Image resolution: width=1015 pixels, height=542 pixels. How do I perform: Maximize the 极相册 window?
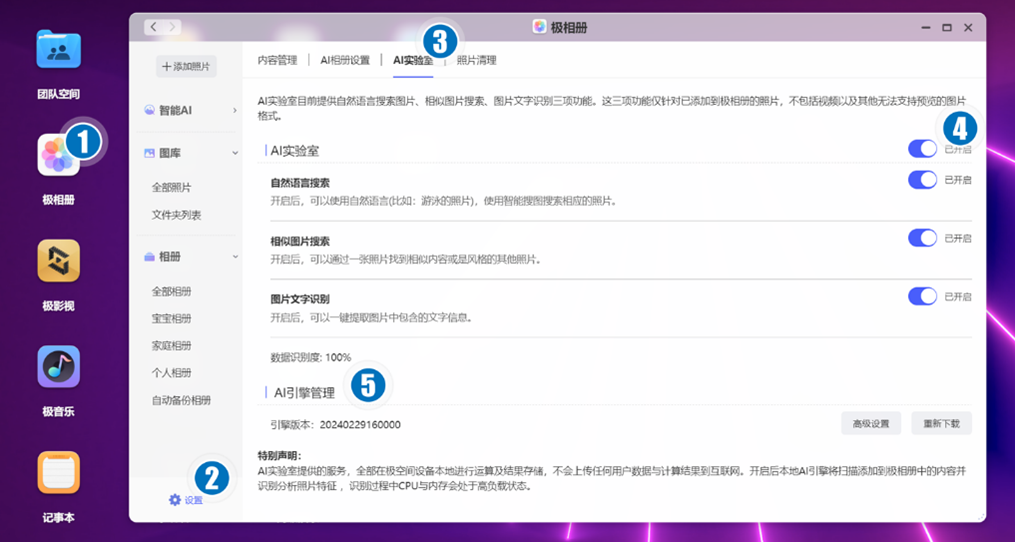click(x=946, y=28)
